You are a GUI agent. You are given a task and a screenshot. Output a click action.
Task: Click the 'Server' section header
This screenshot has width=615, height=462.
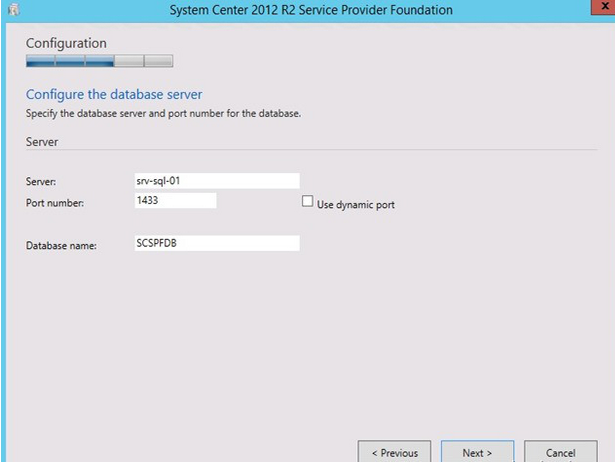point(42,142)
